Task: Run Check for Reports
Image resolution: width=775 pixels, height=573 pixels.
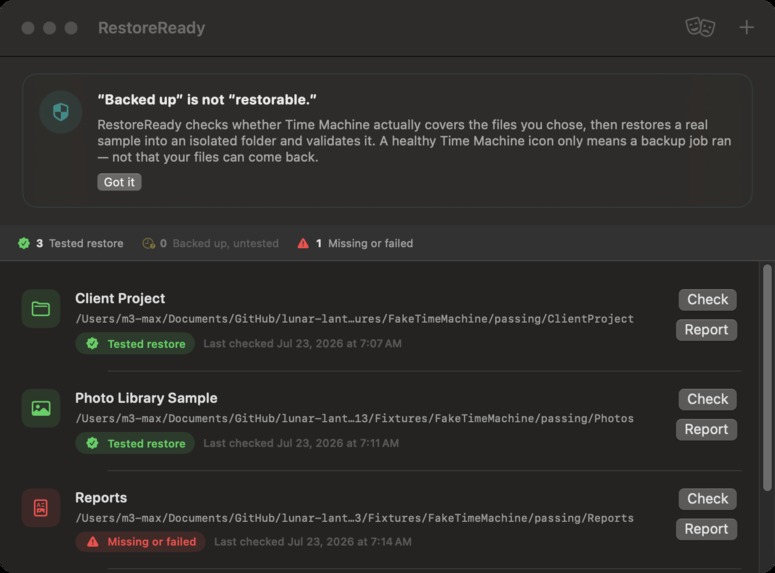Action: tap(707, 499)
